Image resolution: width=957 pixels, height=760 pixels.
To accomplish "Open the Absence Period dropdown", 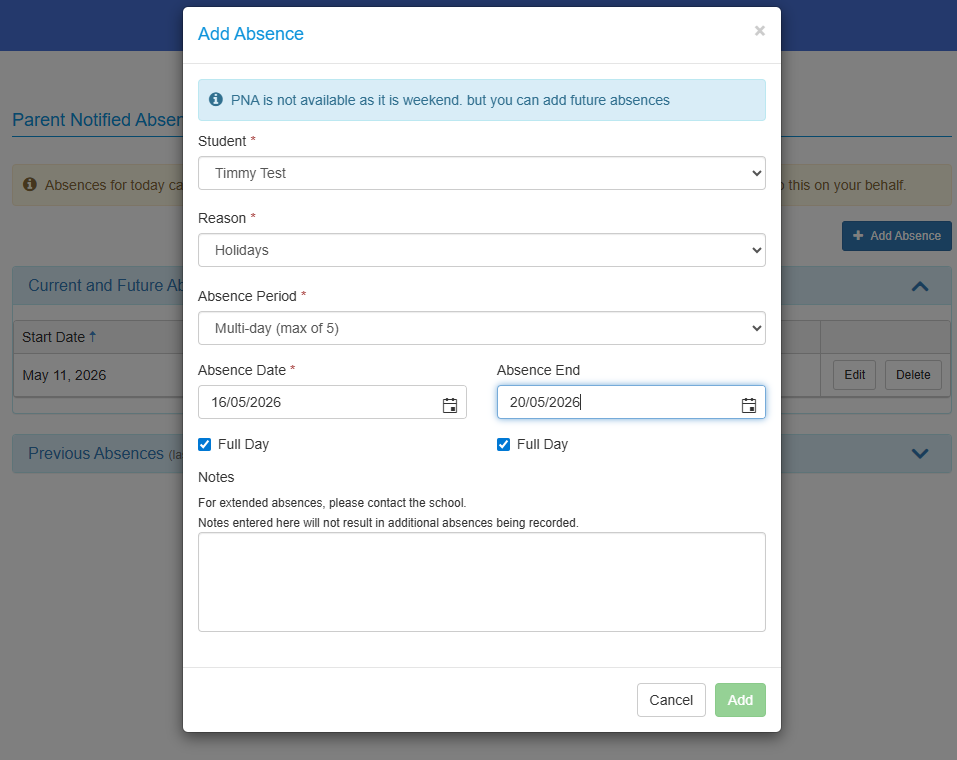I will tap(482, 328).
